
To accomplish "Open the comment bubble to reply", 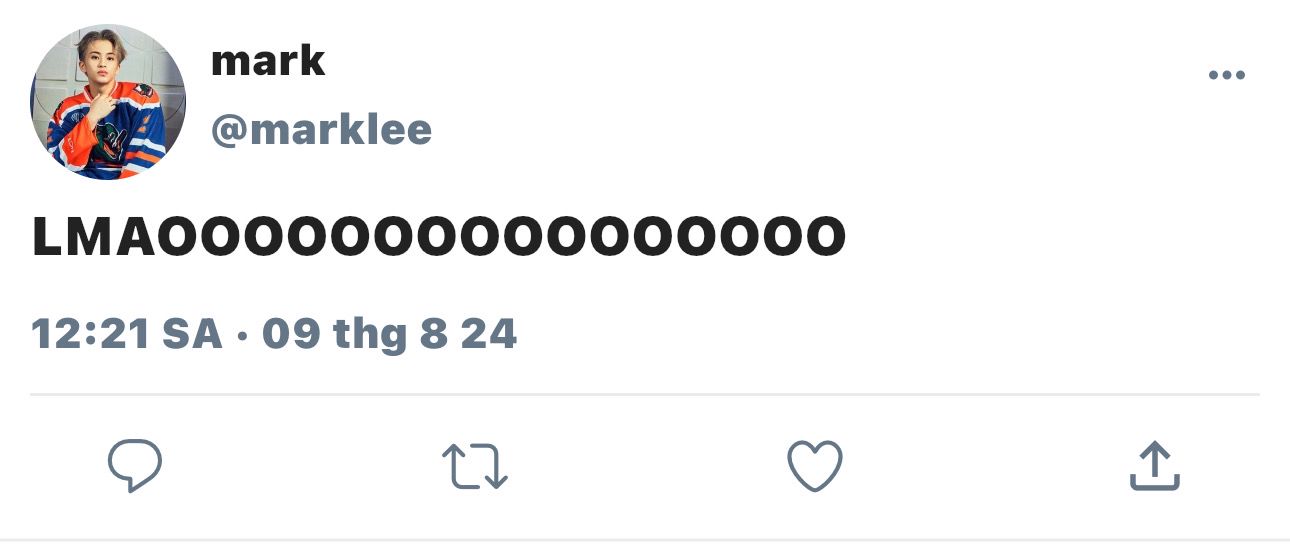I will pyautogui.click(x=135, y=466).
